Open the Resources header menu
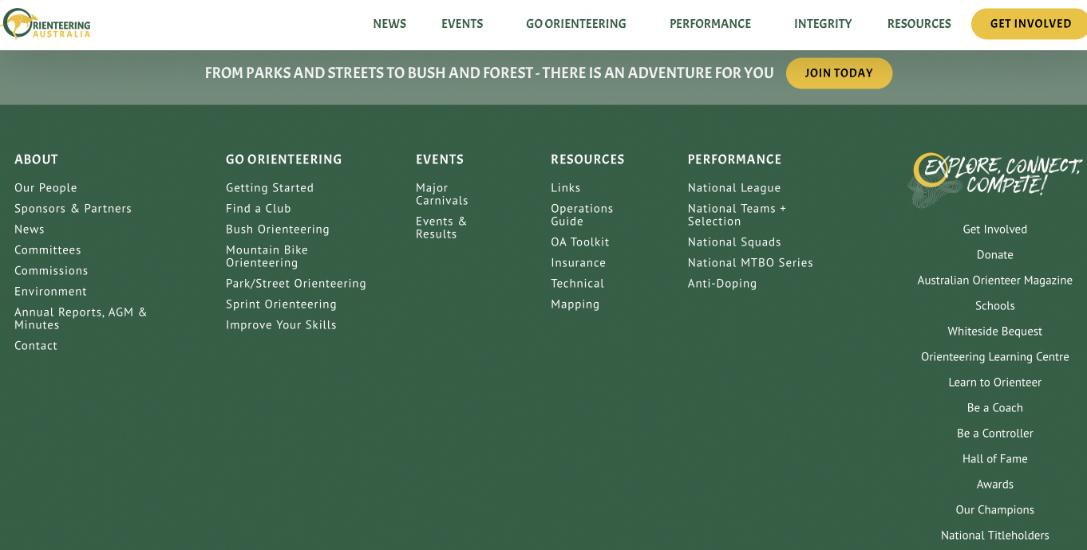Viewport: 1087px width, 550px height. (x=919, y=24)
